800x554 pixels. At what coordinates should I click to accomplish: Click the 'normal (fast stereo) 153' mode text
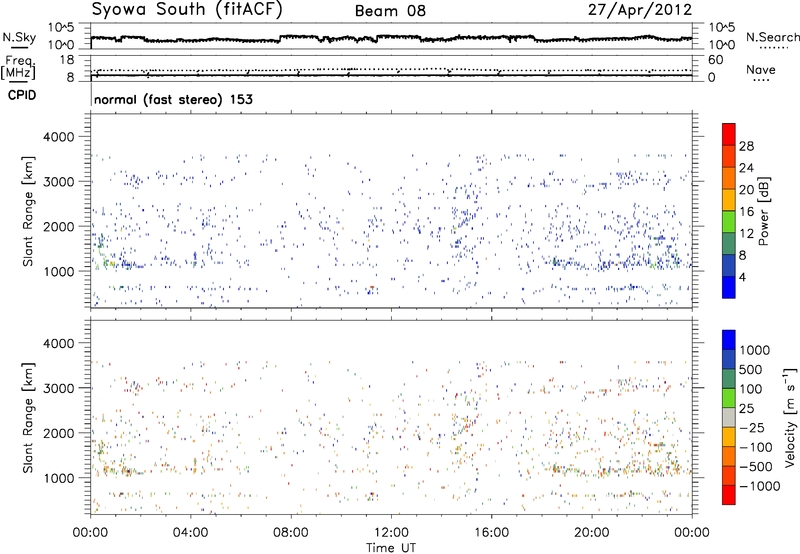pyautogui.click(x=173, y=99)
